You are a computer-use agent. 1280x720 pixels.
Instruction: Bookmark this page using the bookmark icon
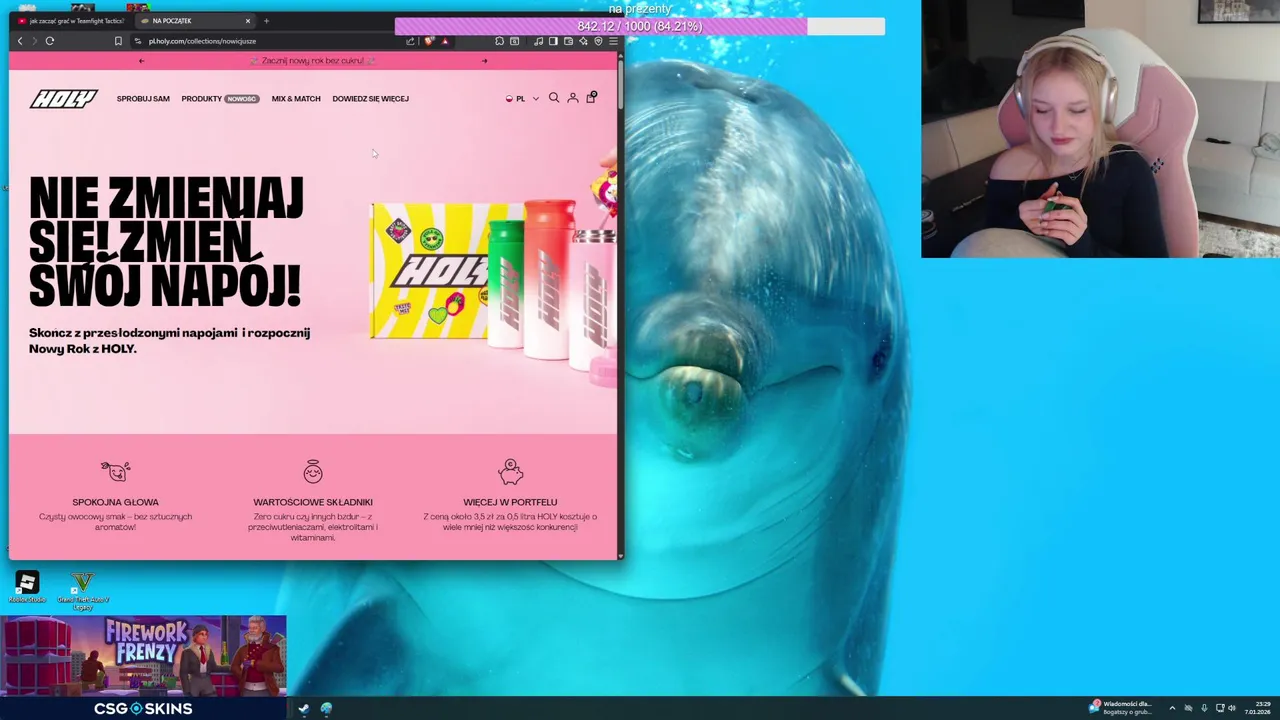coord(118,41)
